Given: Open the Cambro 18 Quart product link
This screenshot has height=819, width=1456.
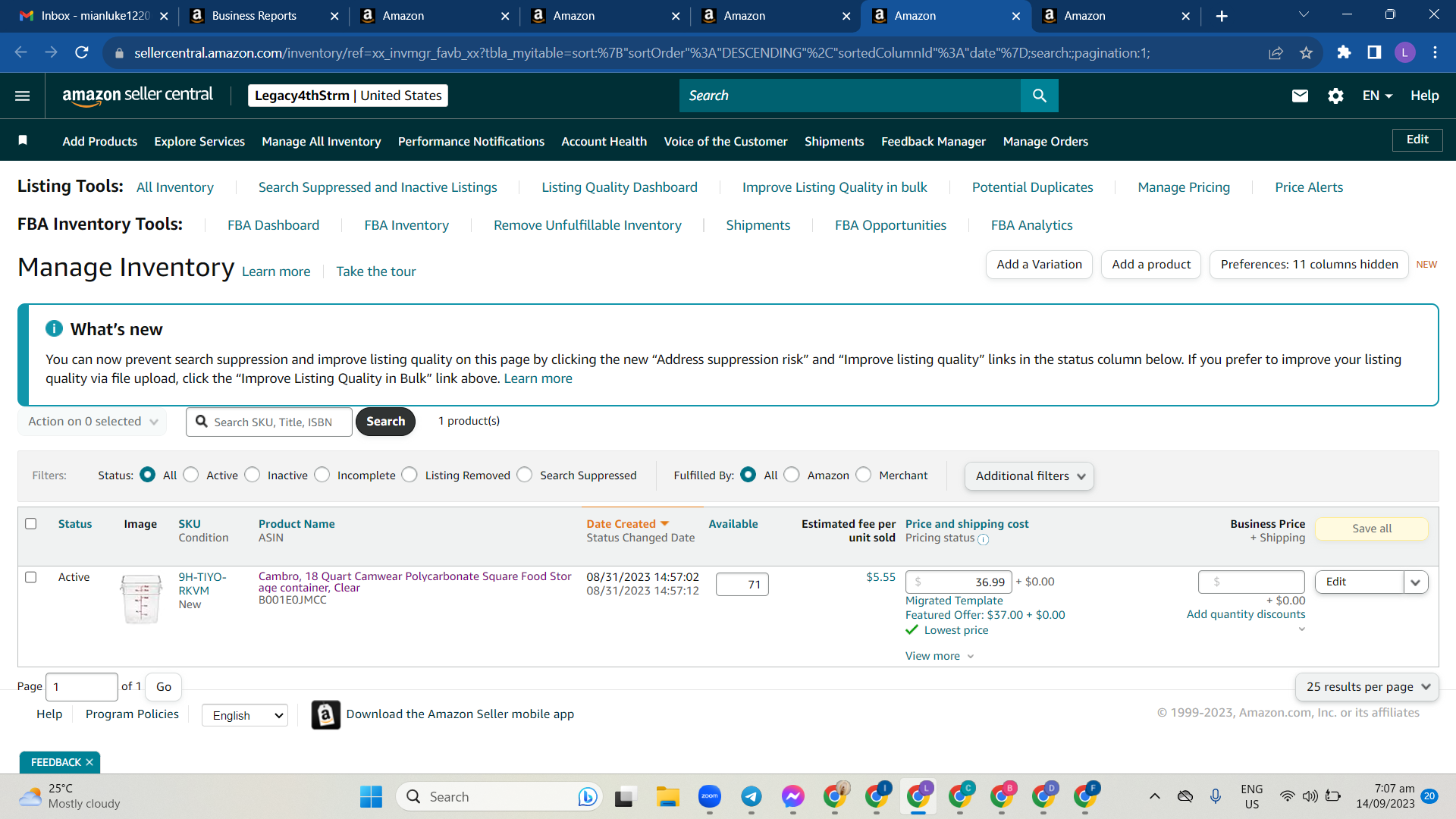Looking at the screenshot, I should point(415,582).
